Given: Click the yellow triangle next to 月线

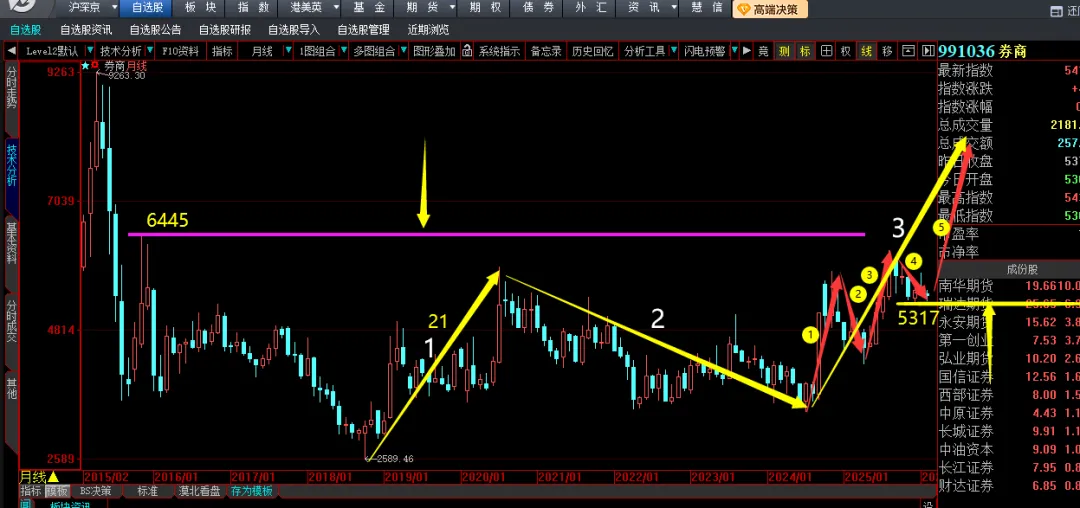Looking at the screenshot, I should tap(53, 476).
